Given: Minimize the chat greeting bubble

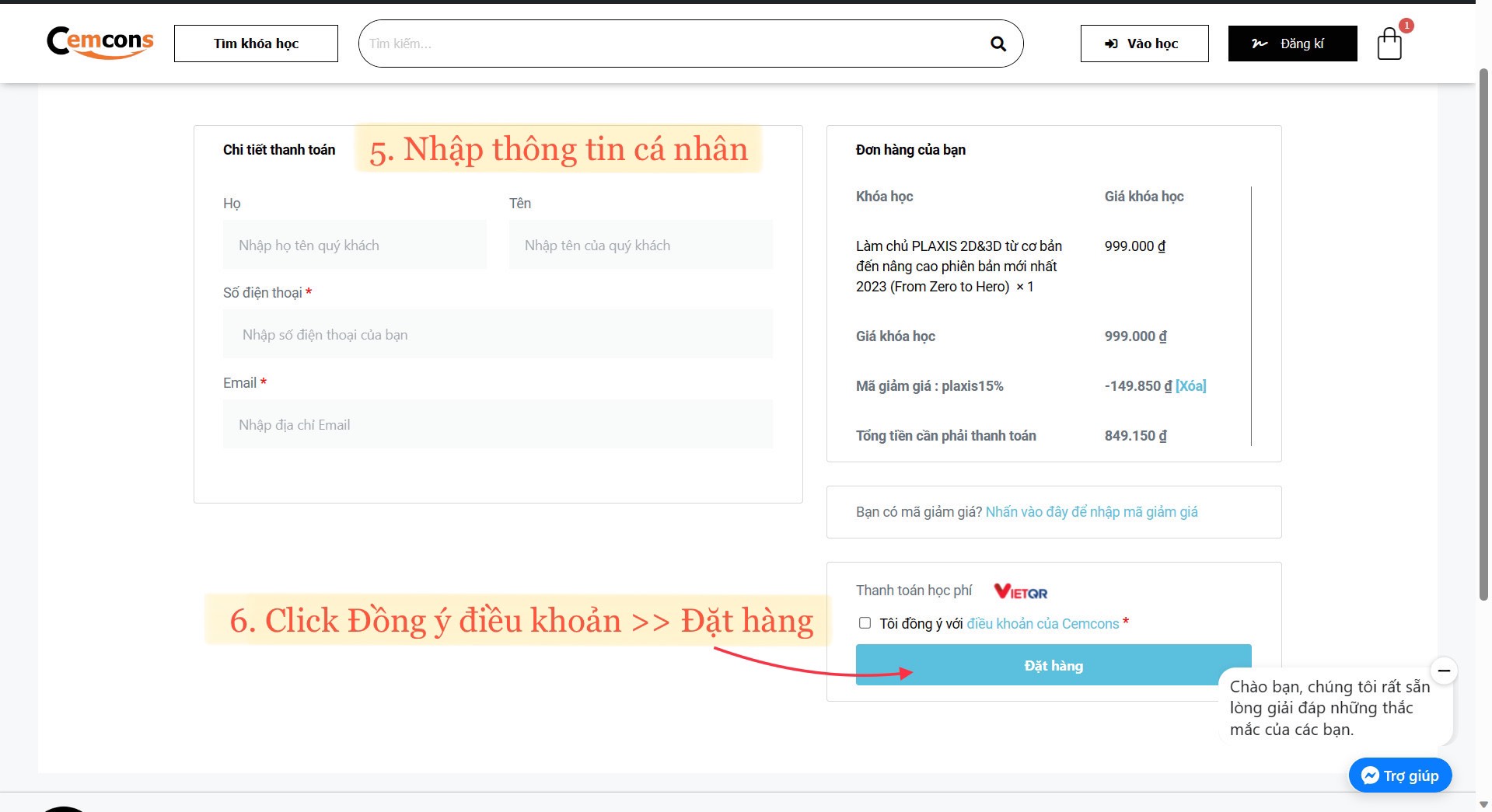Looking at the screenshot, I should [x=1444, y=671].
